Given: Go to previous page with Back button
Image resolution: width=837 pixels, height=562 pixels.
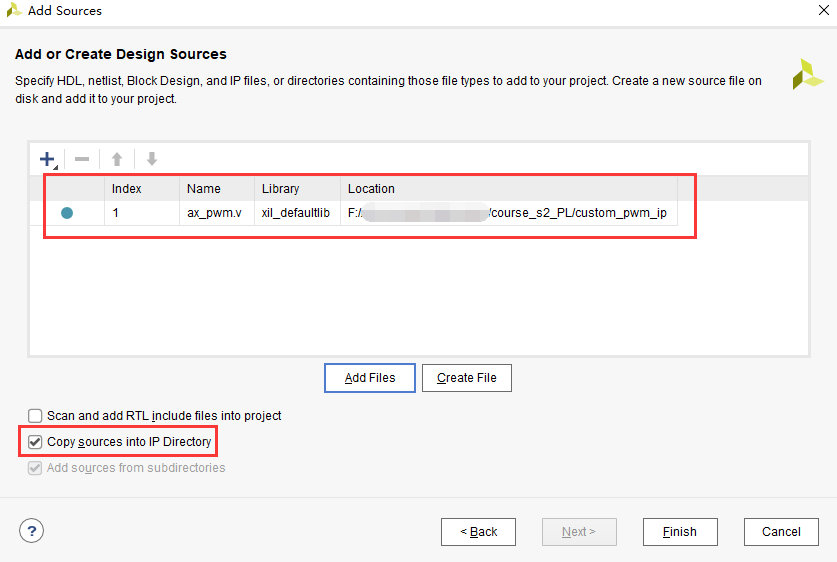Looking at the screenshot, I should pyautogui.click(x=478, y=532).
